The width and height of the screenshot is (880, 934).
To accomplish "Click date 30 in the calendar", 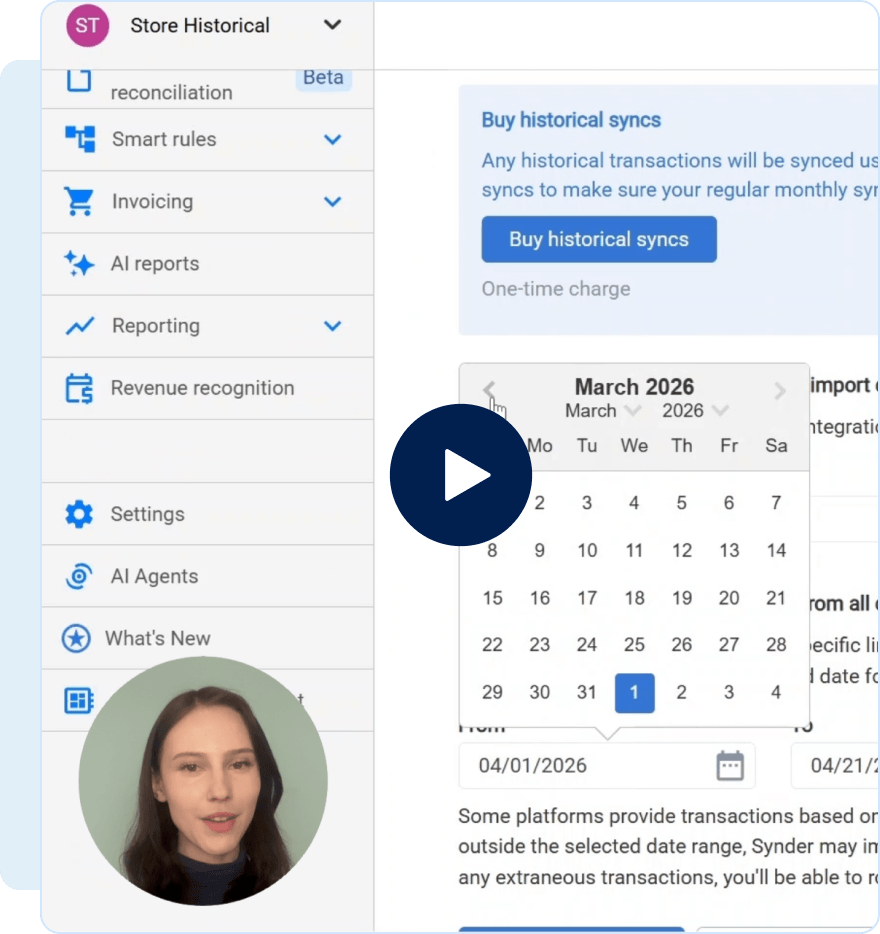I will [x=540, y=692].
